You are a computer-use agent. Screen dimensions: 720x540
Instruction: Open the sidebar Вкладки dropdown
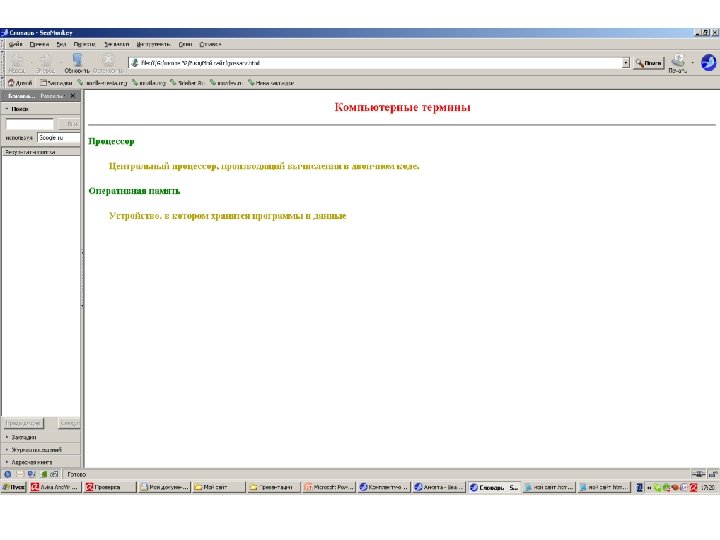52,96
